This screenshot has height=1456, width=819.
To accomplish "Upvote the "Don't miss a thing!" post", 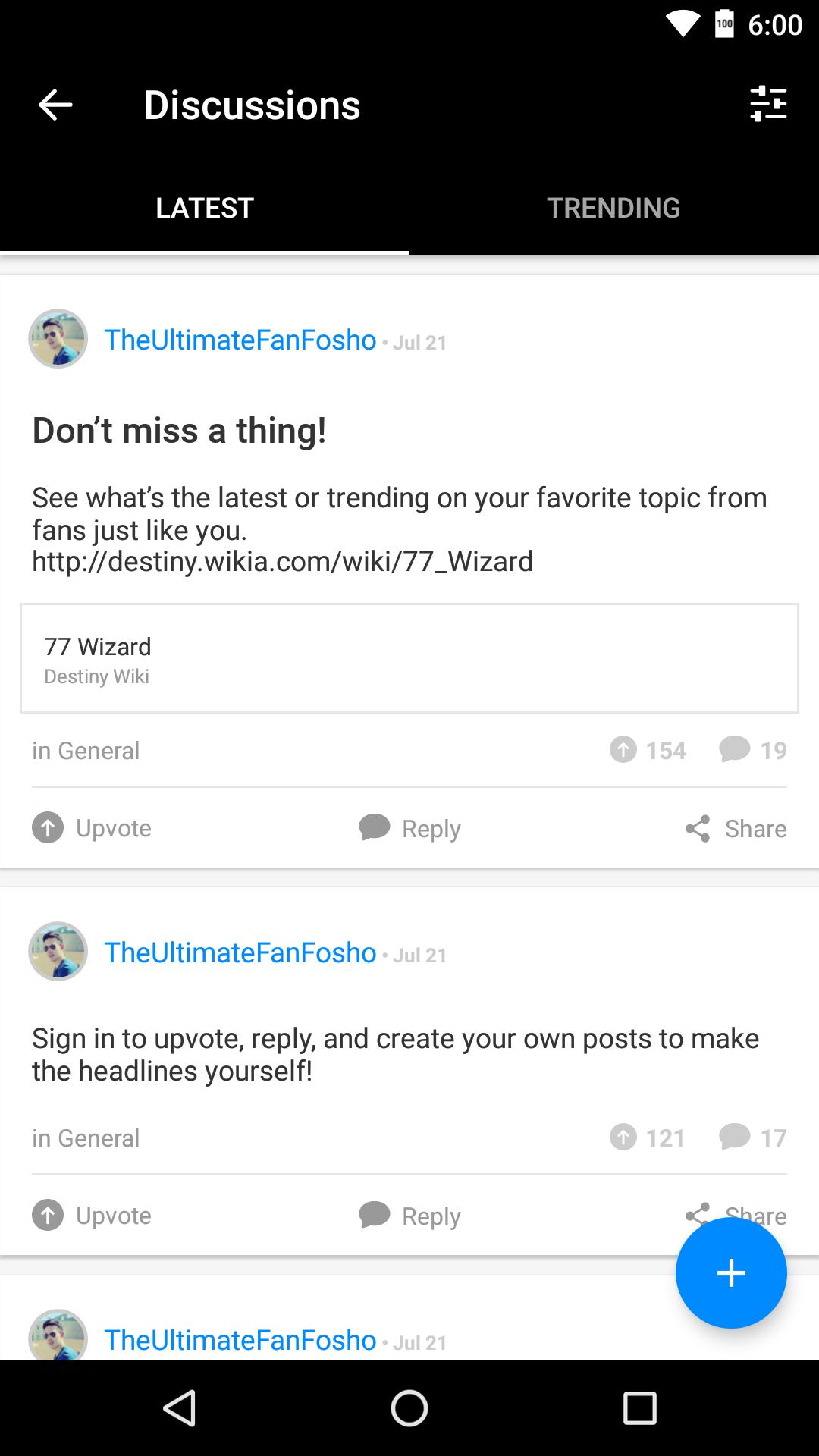I will coord(92,828).
